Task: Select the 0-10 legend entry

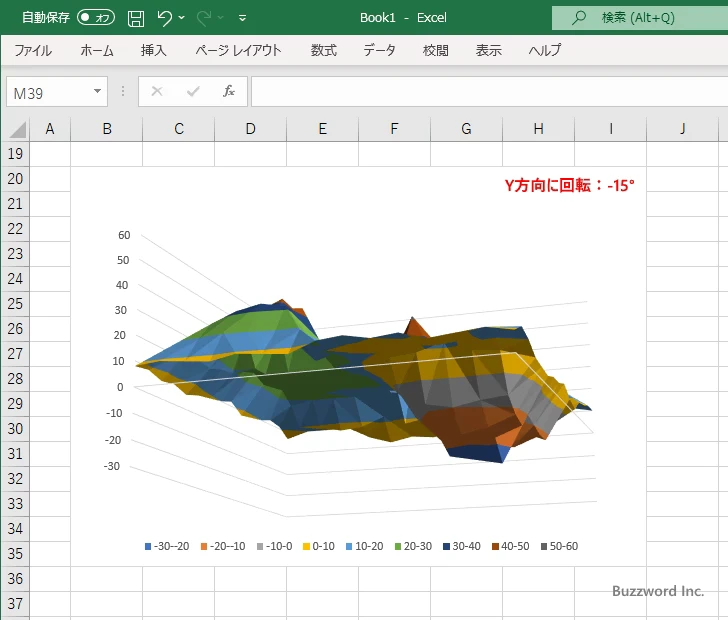Action: tap(318, 546)
